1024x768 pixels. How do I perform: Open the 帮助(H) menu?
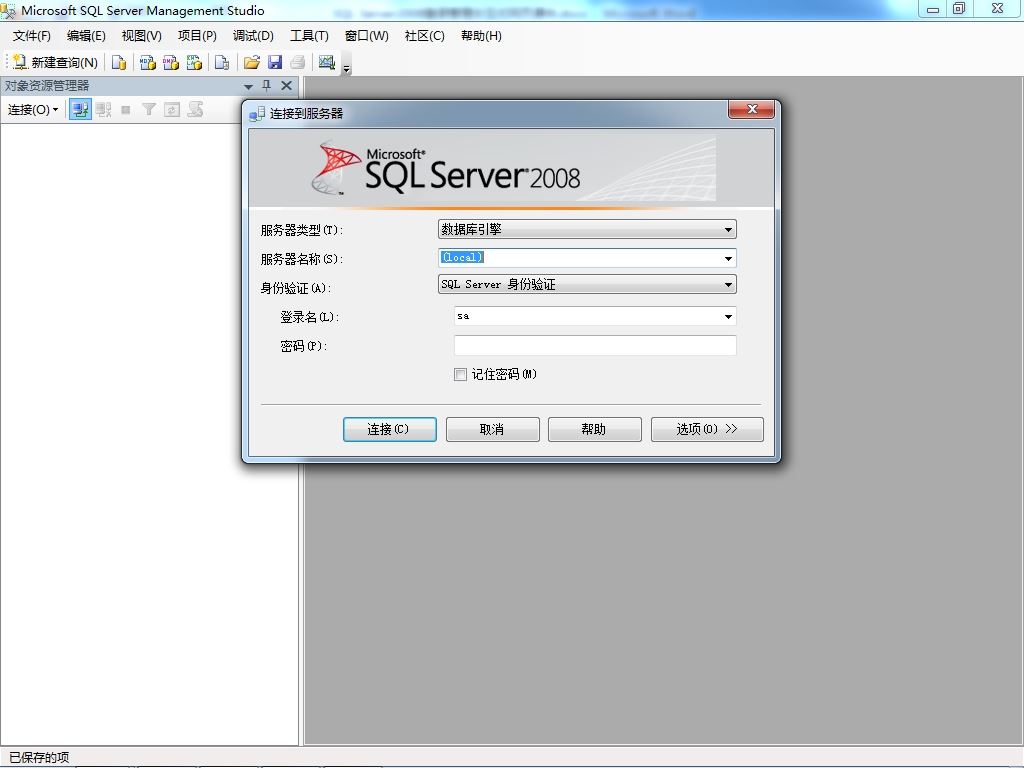pos(481,36)
